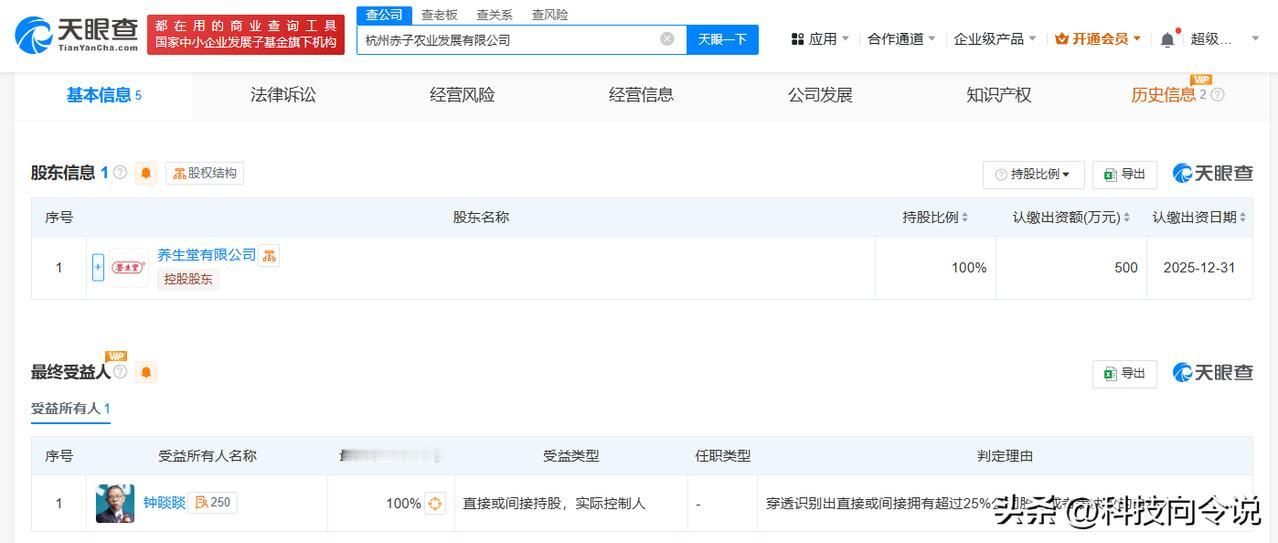1278x543 pixels.
Task: Click the help icon beside 历史信息 tab
Action: 1217,95
